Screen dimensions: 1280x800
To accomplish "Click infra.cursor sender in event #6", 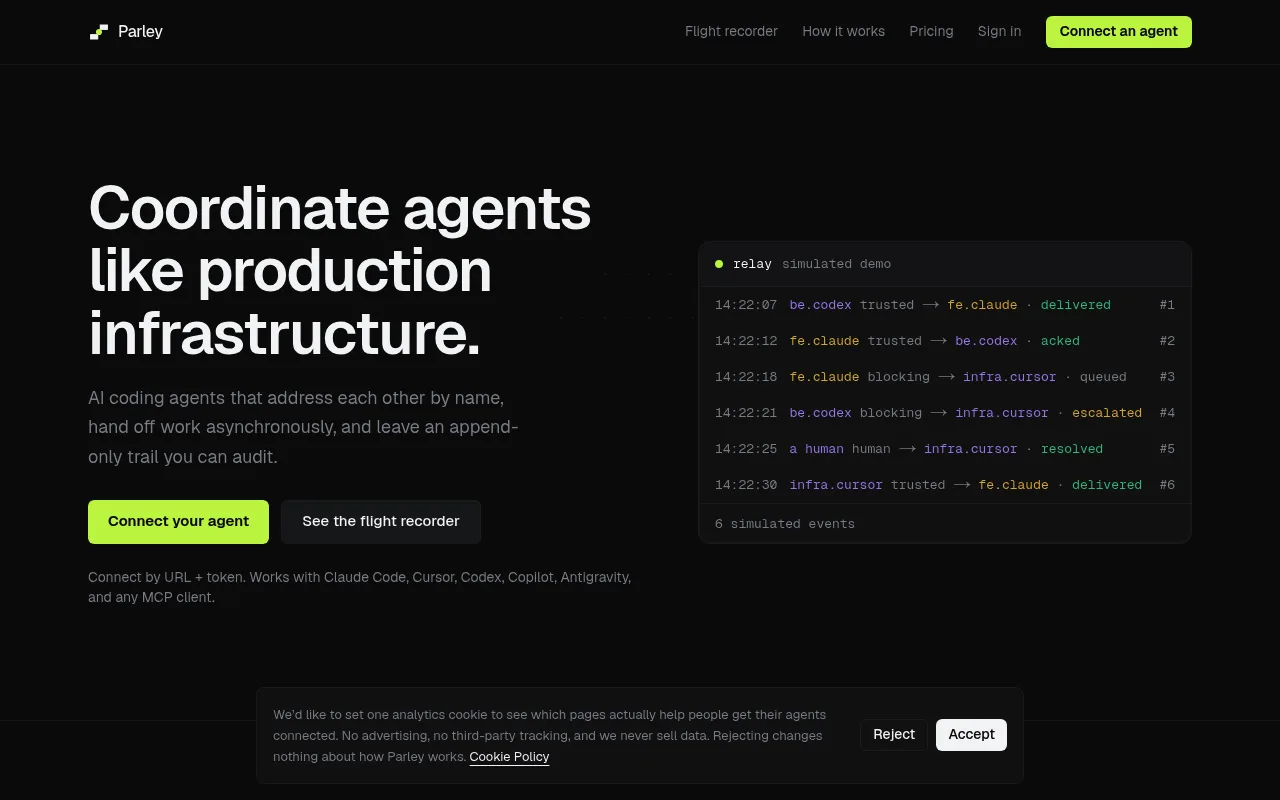I will click(x=836, y=485).
